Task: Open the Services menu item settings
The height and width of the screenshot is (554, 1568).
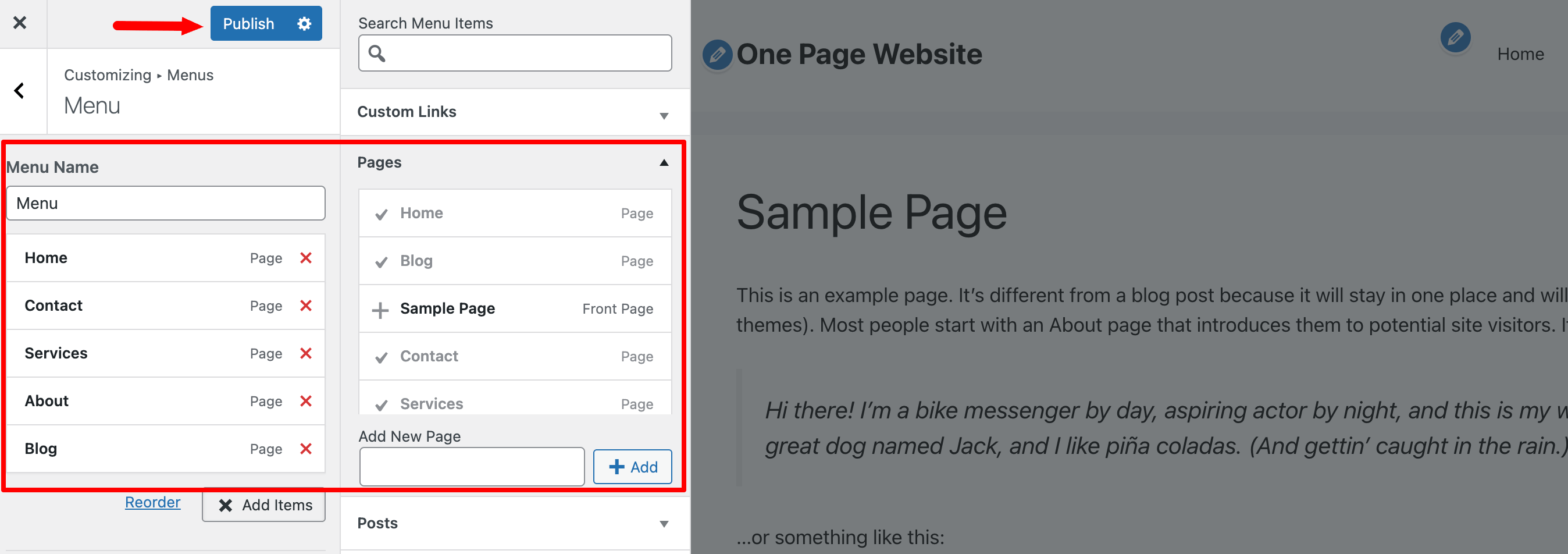Action: (166, 353)
